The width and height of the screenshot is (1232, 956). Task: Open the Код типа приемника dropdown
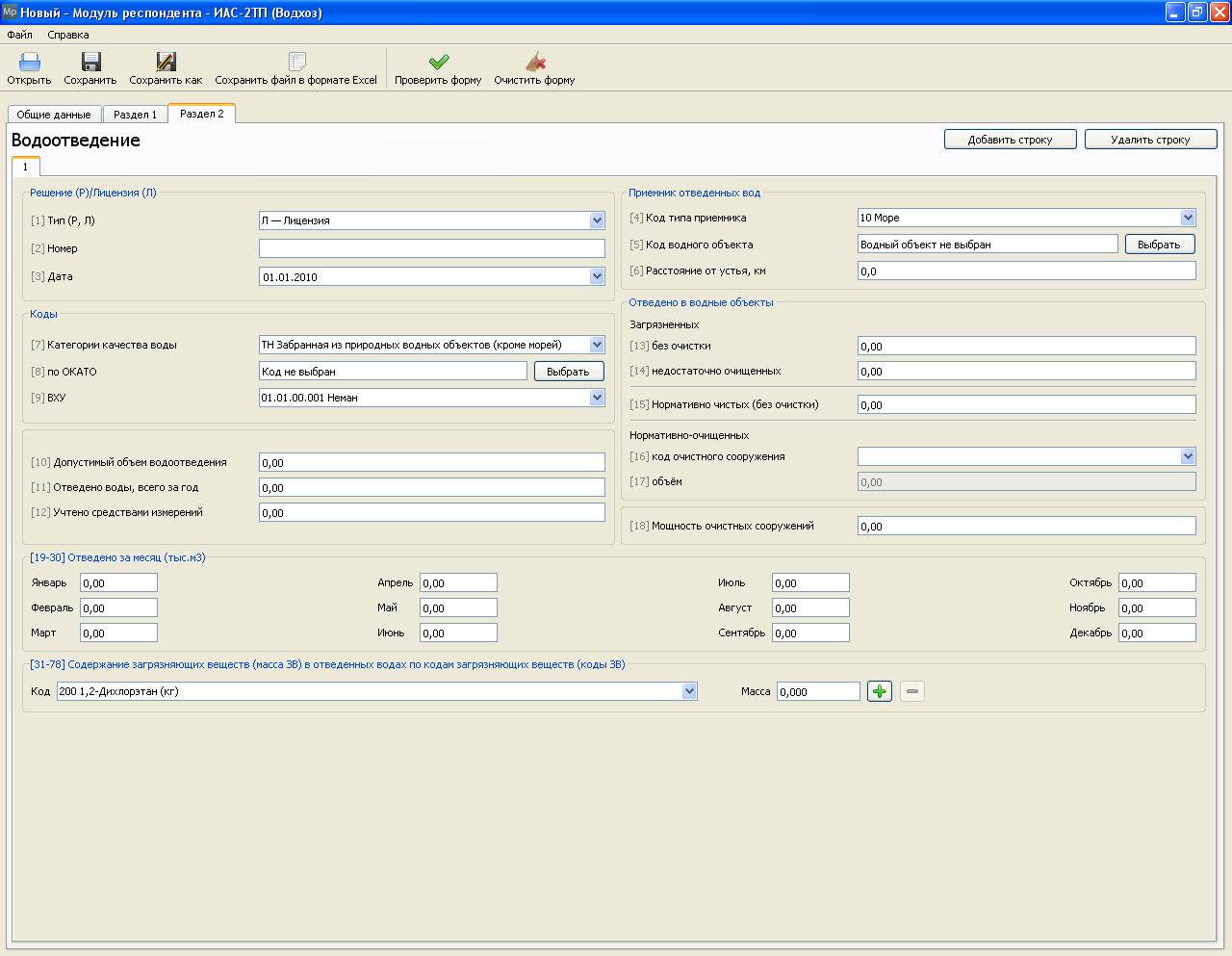(x=1188, y=218)
